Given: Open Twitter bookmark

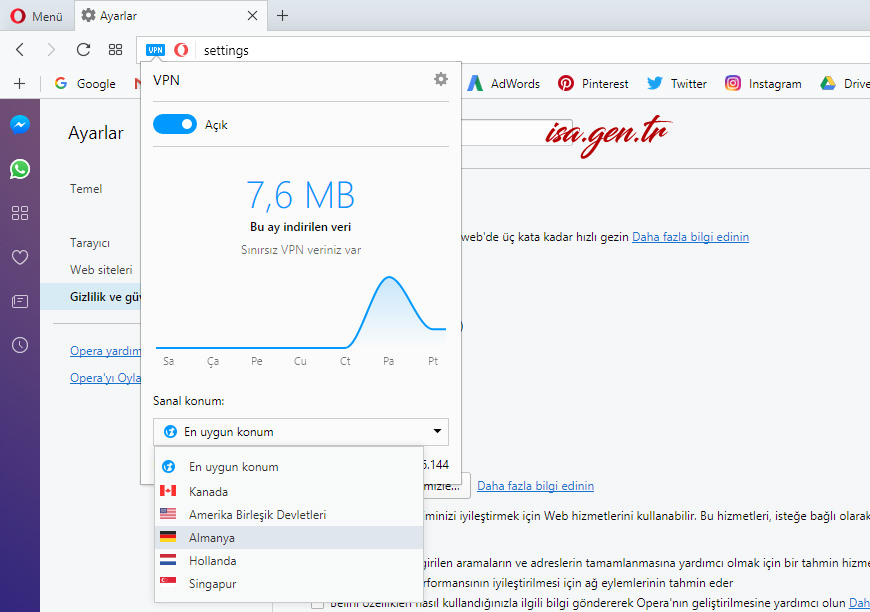Looking at the screenshot, I should [x=677, y=83].
